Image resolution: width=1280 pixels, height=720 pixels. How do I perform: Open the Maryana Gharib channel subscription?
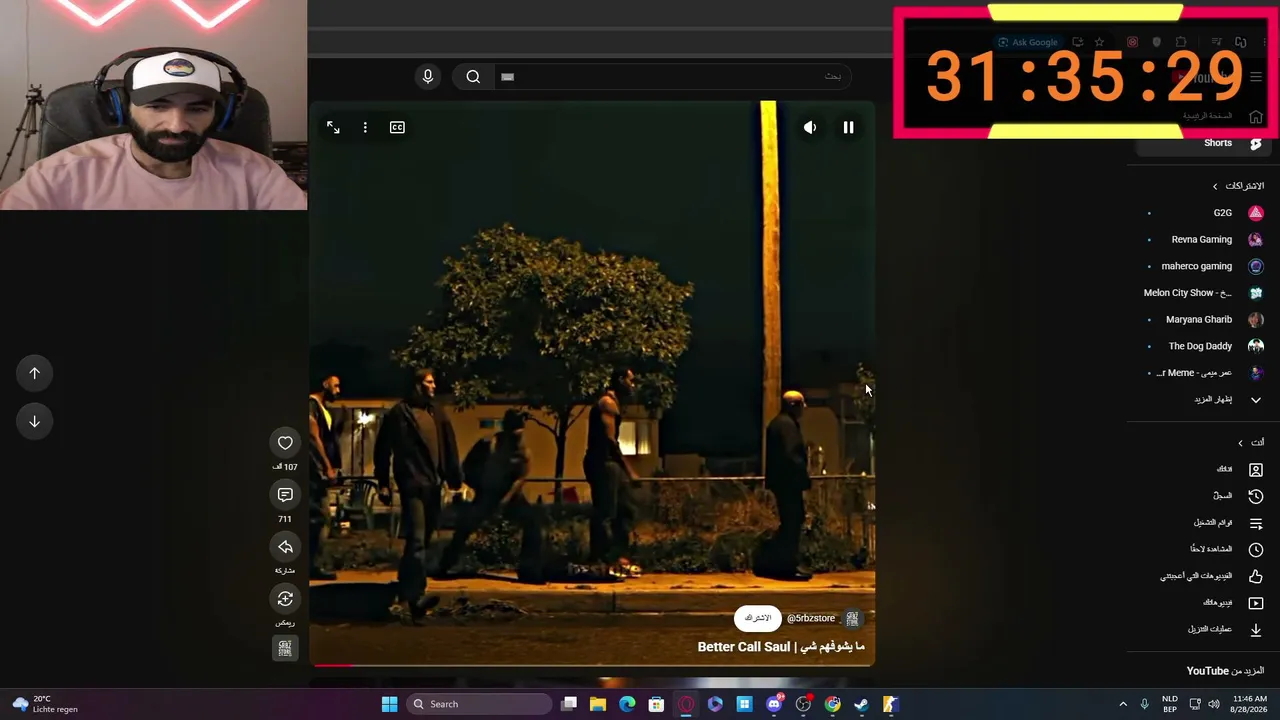(1206, 320)
